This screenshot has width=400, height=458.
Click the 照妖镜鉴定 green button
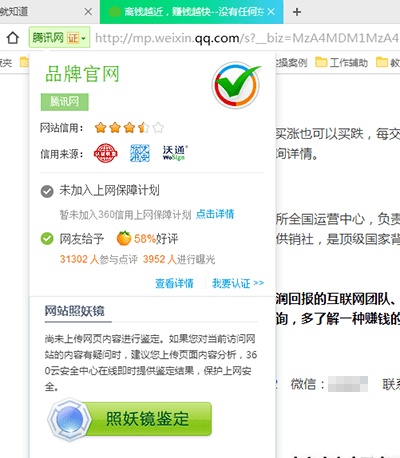coord(131,419)
